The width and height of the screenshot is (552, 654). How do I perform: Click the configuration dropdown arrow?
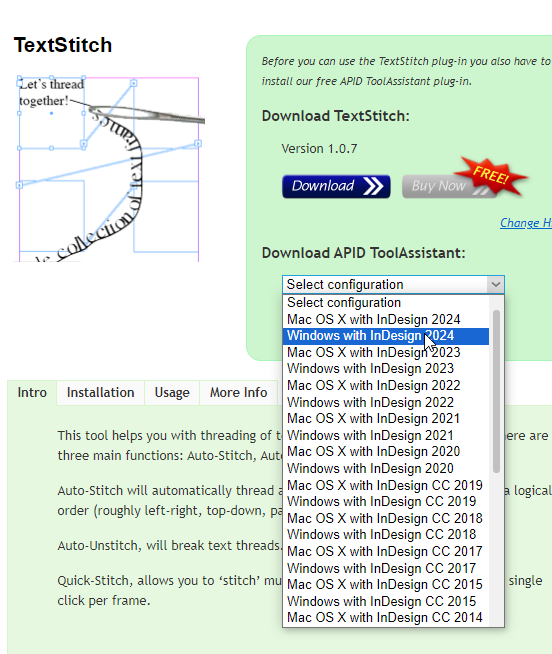coord(495,284)
